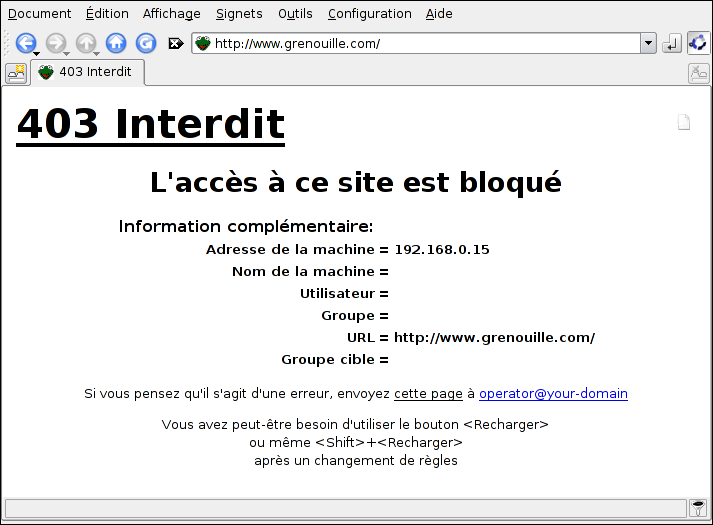The width and height of the screenshot is (713, 525).
Task: Click inside the URL address field
Action: pyautogui.click(x=420, y=43)
